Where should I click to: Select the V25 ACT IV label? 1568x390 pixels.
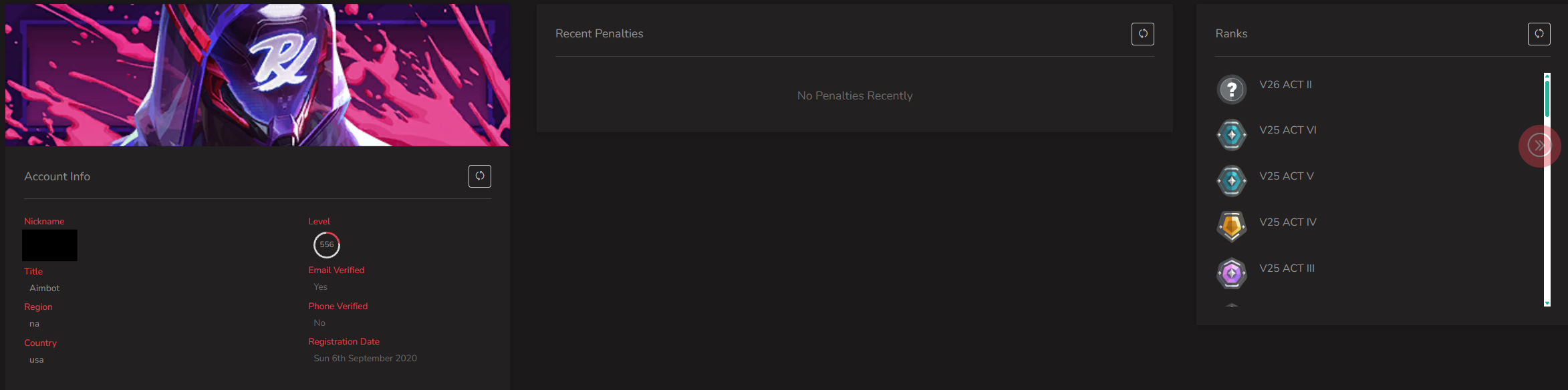(x=1288, y=222)
